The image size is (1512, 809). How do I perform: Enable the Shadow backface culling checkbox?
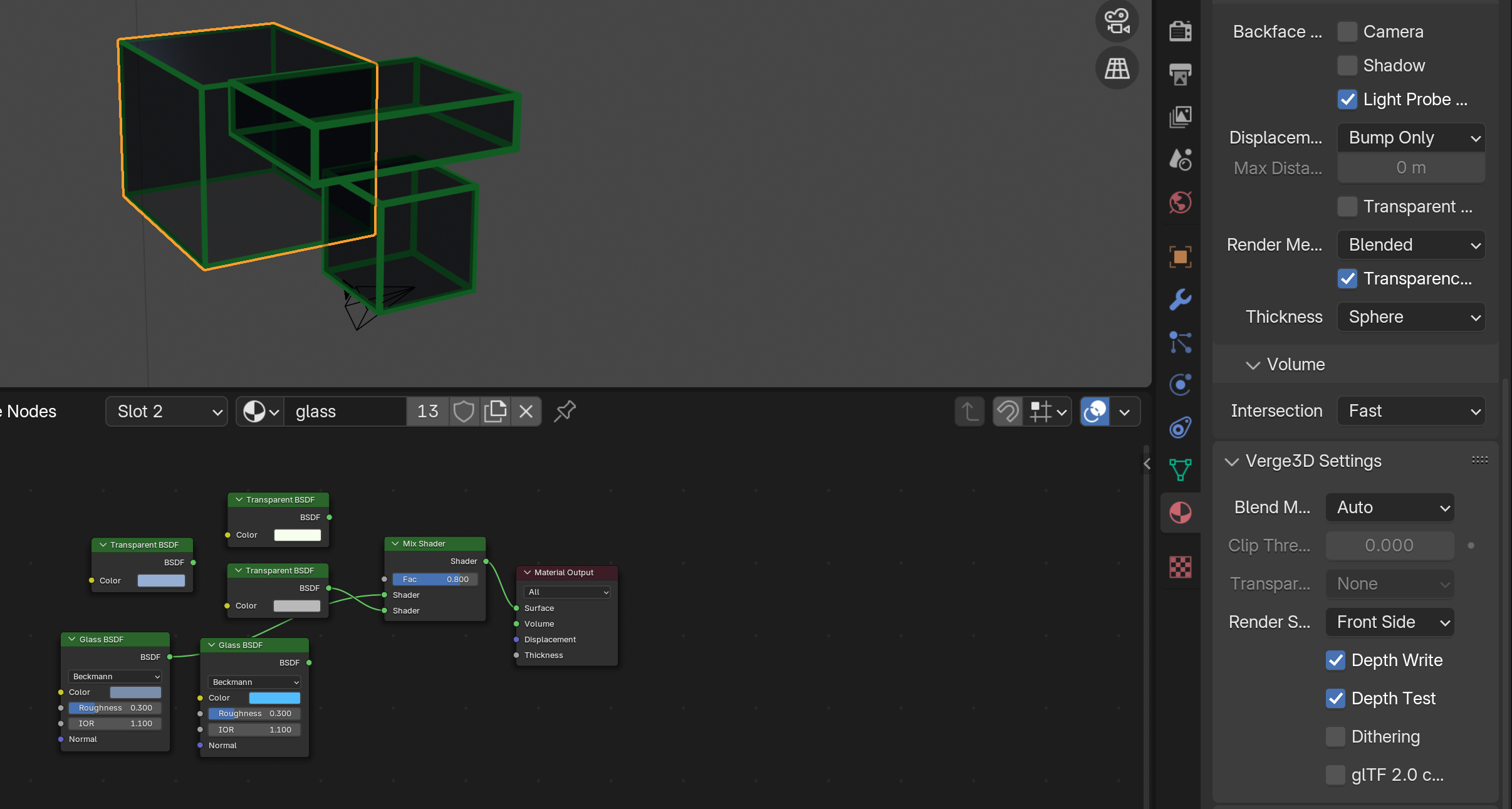[1347, 65]
